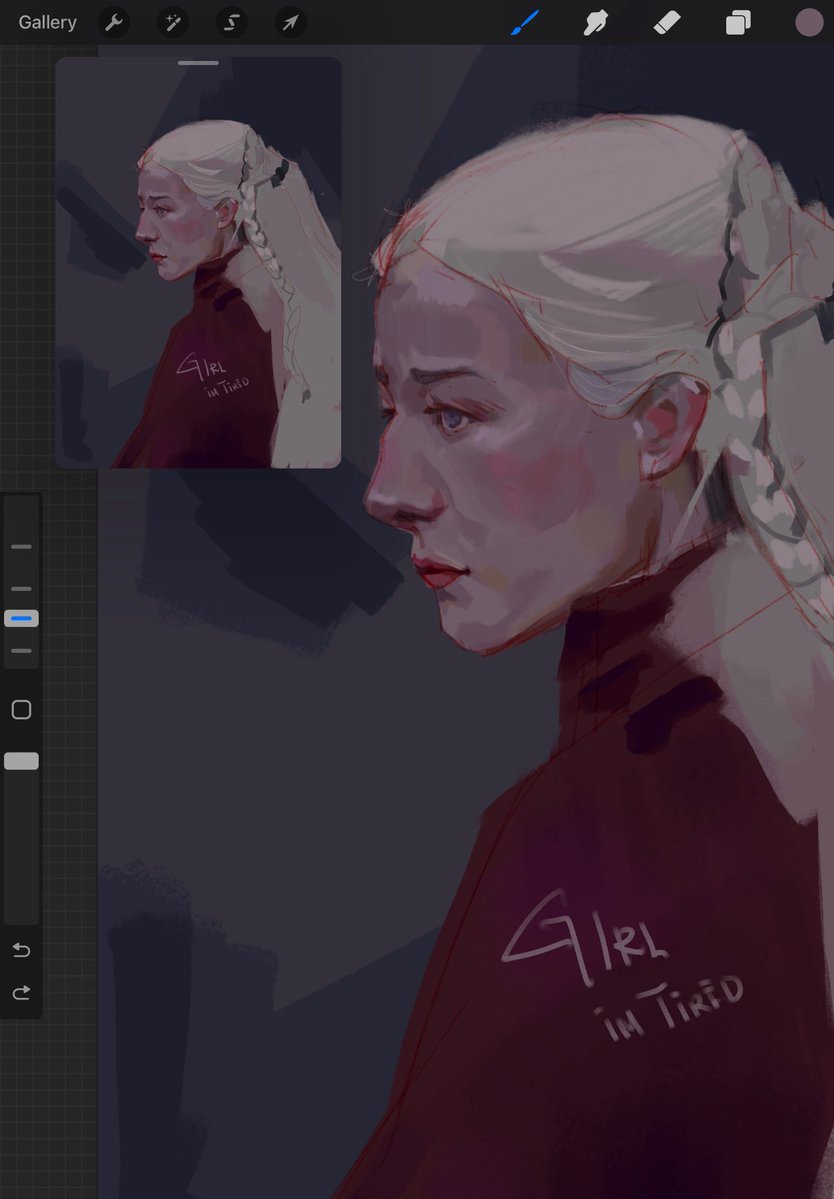This screenshot has height=1199, width=834.
Task: Tap the reference window top grab handle
Action: [198, 63]
